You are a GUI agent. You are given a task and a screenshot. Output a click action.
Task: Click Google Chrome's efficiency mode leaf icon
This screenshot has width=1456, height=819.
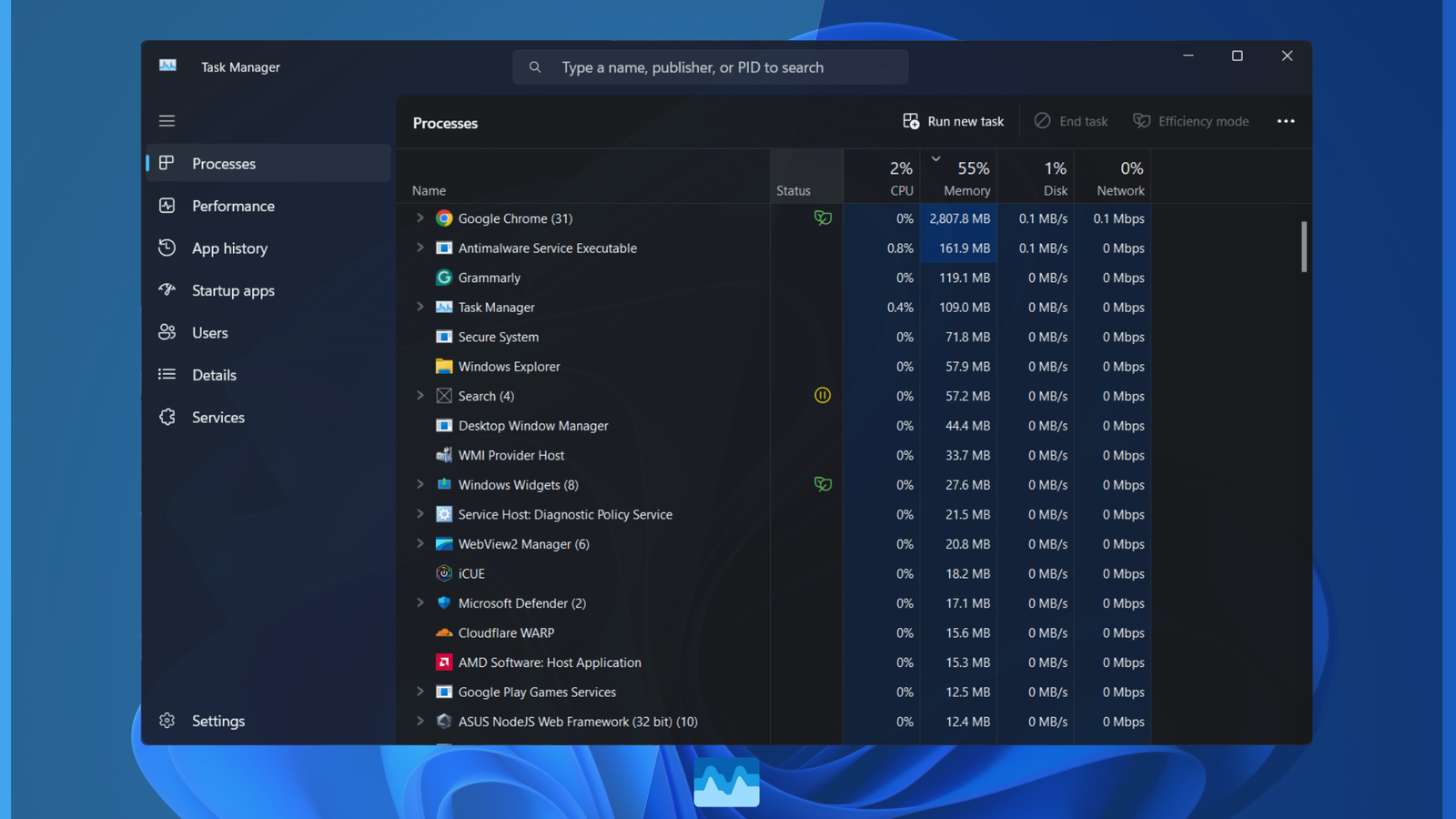click(823, 217)
